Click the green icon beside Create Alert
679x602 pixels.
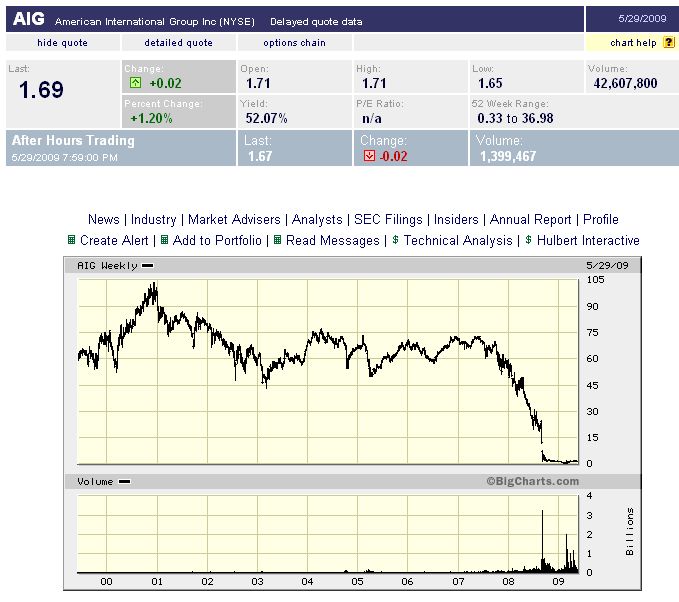[72, 240]
